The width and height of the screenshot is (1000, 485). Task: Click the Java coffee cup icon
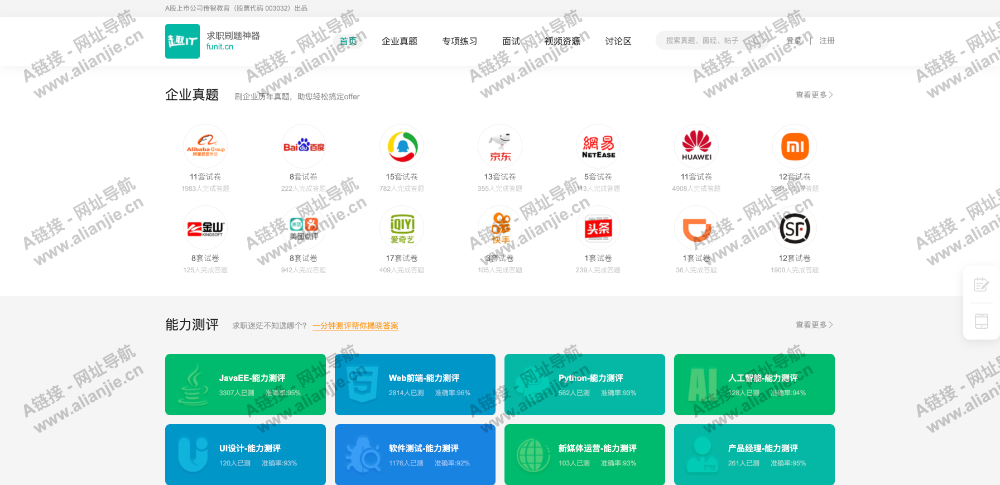(x=192, y=385)
